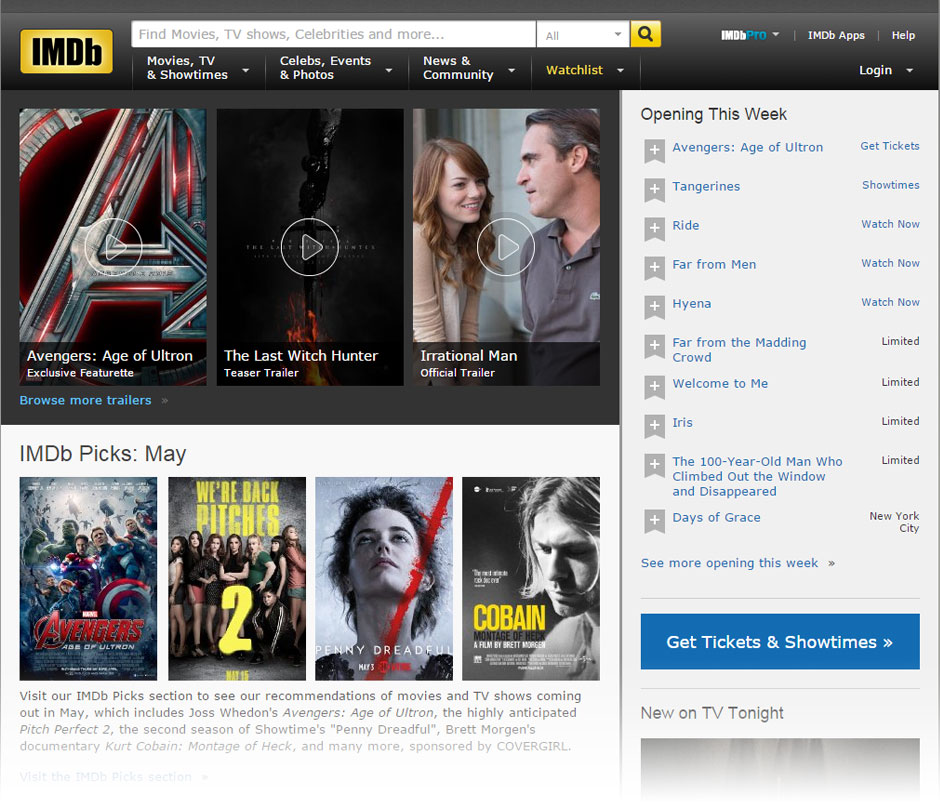
Task: Click Browse more trailers link
Action: pyautogui.click(x=85, y=400)
